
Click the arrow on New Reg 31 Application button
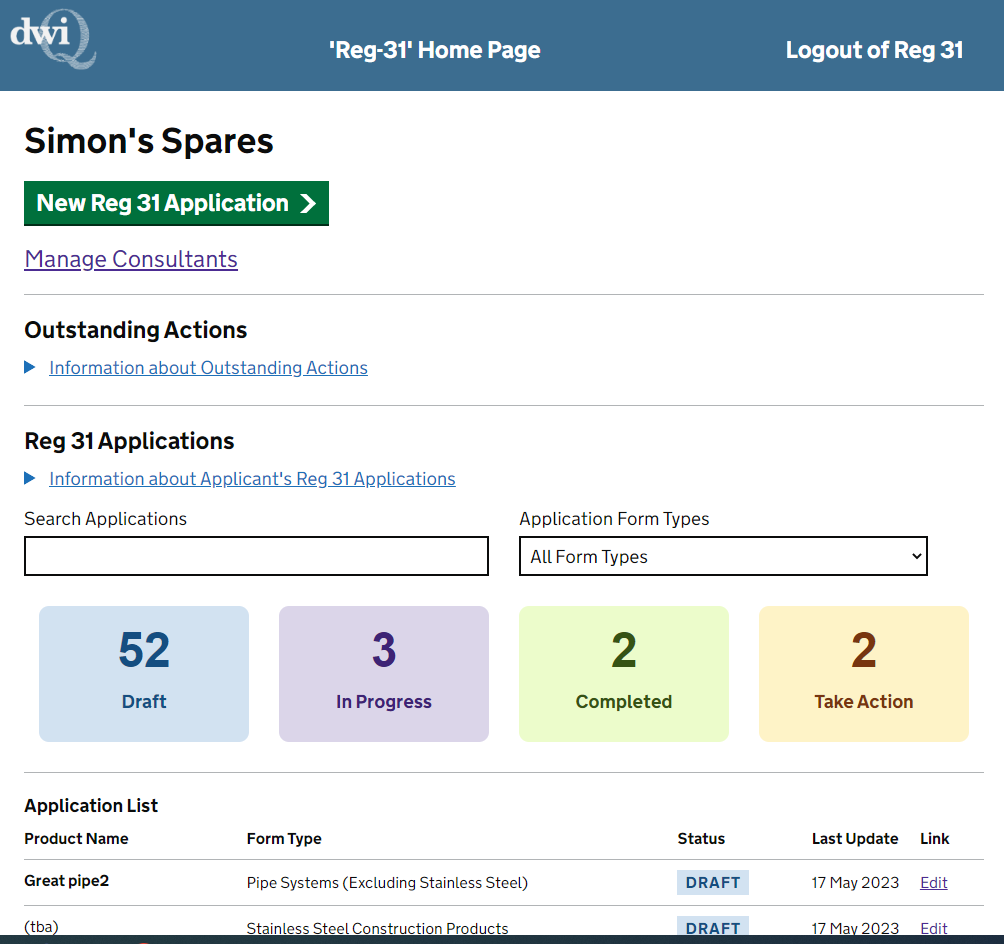coord(308,204)
